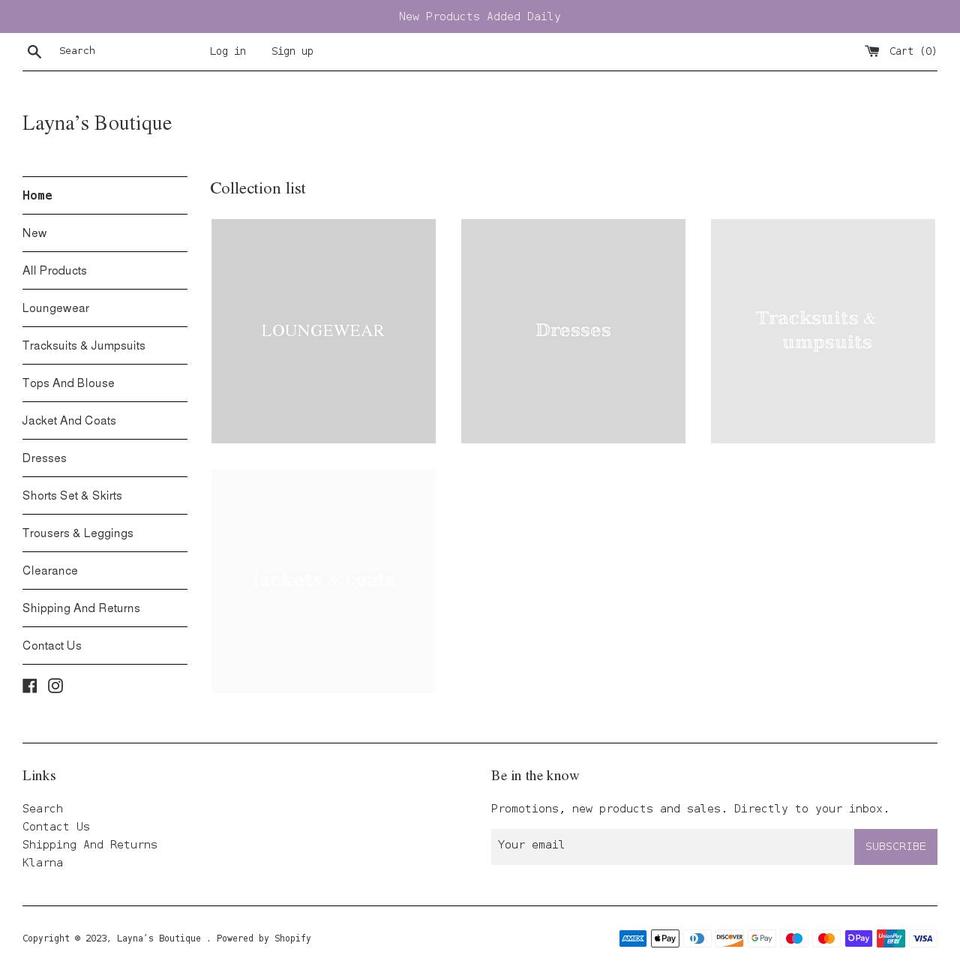The height and width of the screenshot is (970, 960).
Task: Click the Visa payment icon in the footer
Action: (922, 938)
